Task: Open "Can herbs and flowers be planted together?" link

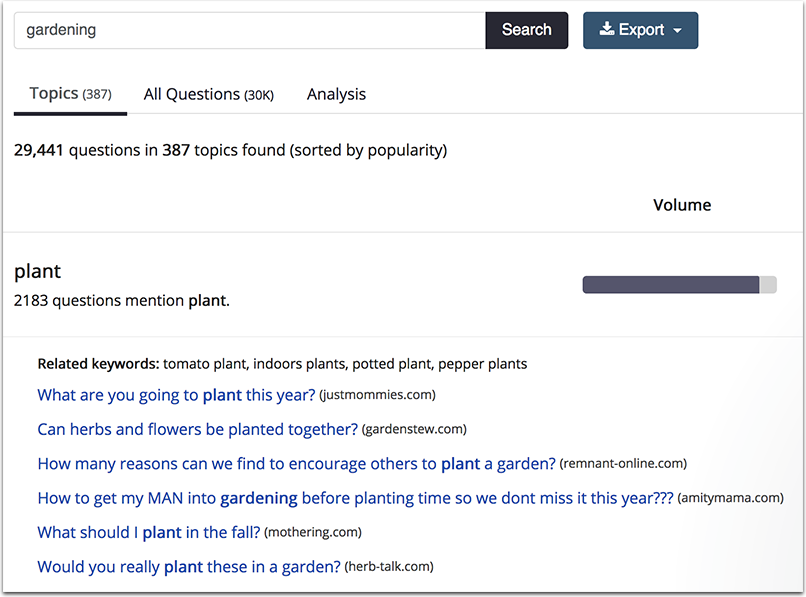Action: pos(197,429)
